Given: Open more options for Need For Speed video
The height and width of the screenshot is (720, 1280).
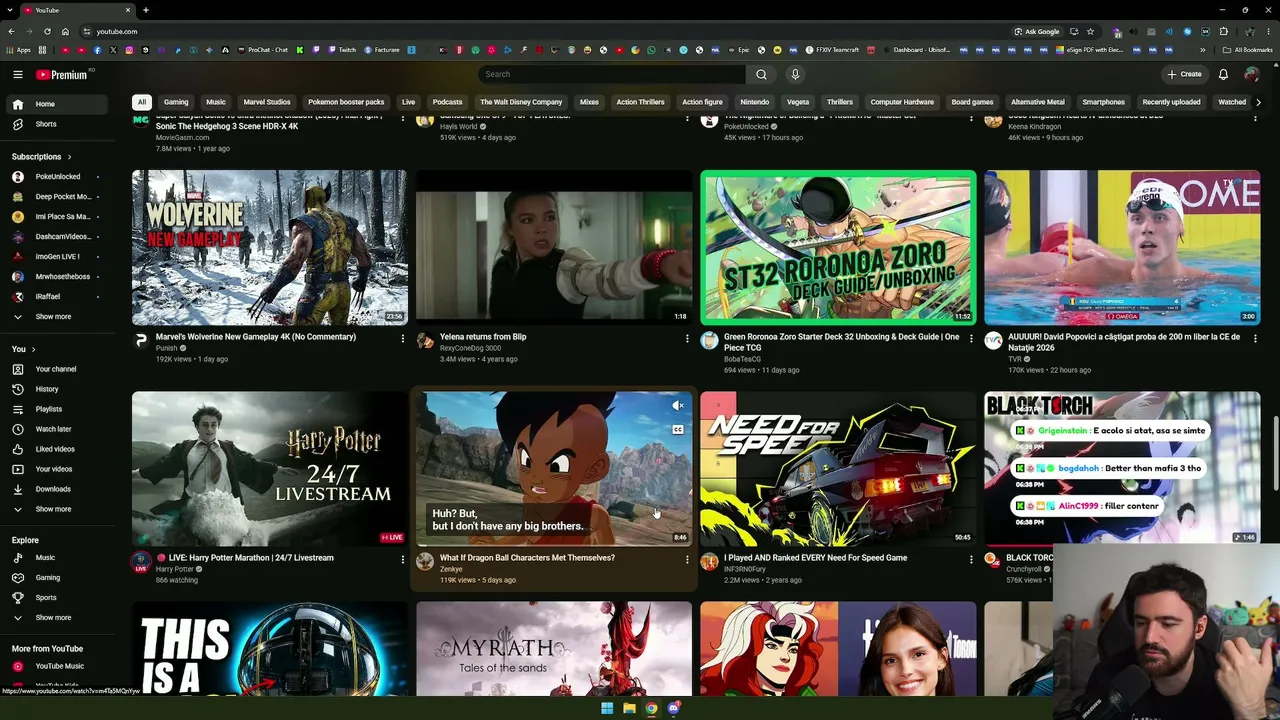Looking at the screenshot, I should coord(971,560).
